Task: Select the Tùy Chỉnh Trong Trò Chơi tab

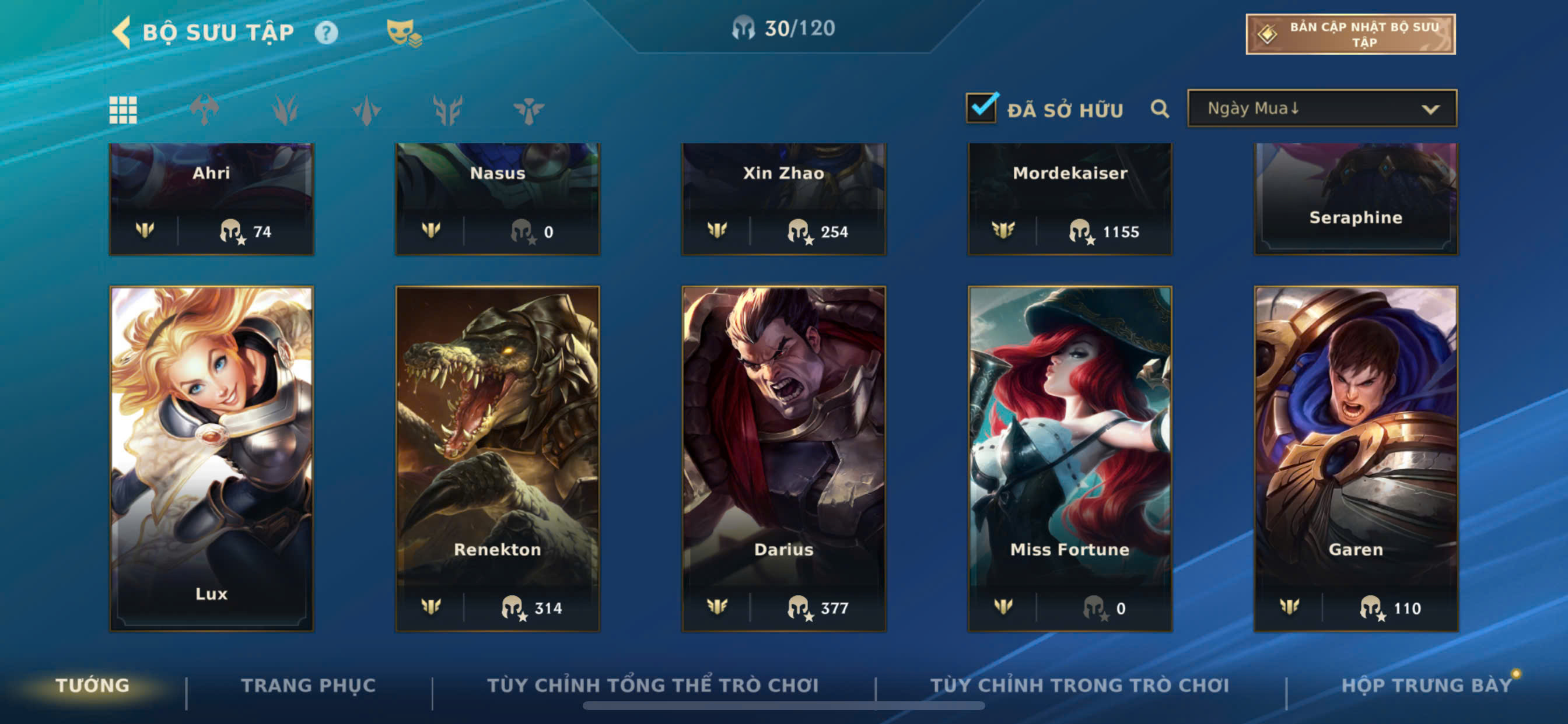Action: [x=1079, y=685]
